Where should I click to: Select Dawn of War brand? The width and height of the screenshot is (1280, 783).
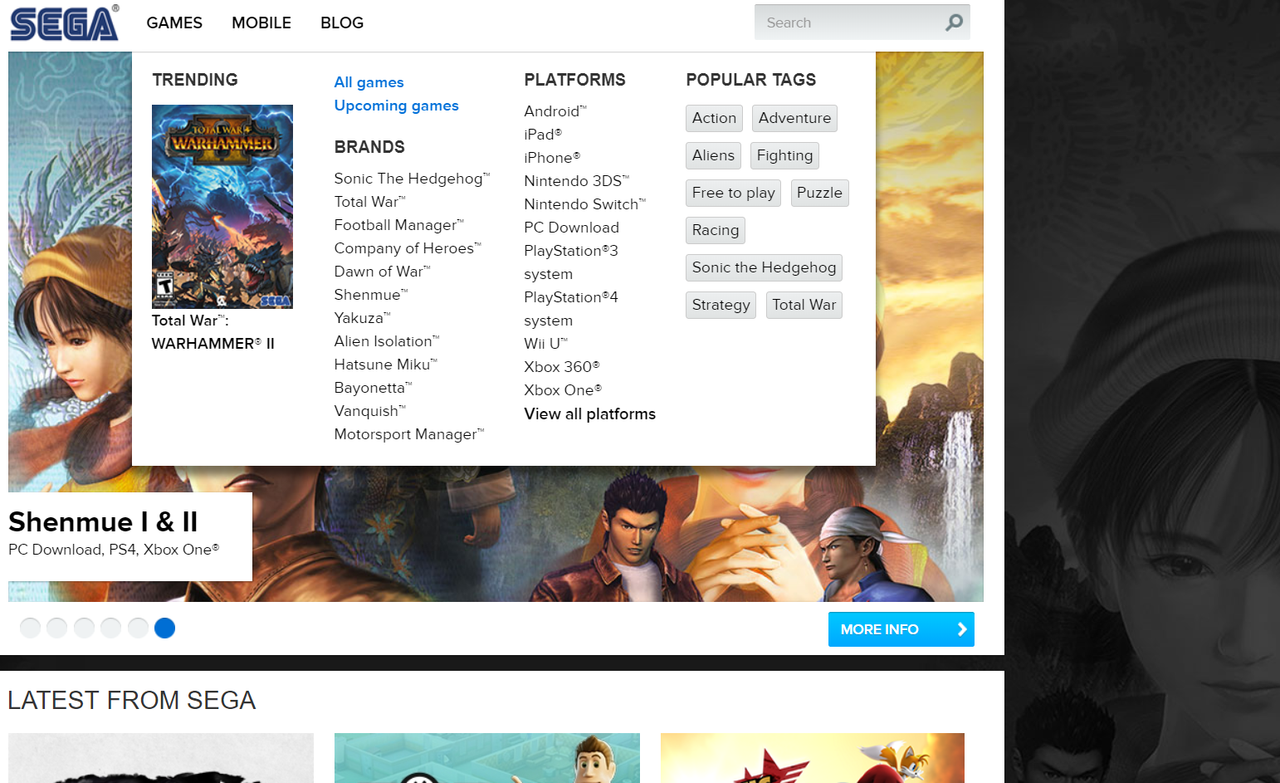pyautogui.click(x=382, y=271)
